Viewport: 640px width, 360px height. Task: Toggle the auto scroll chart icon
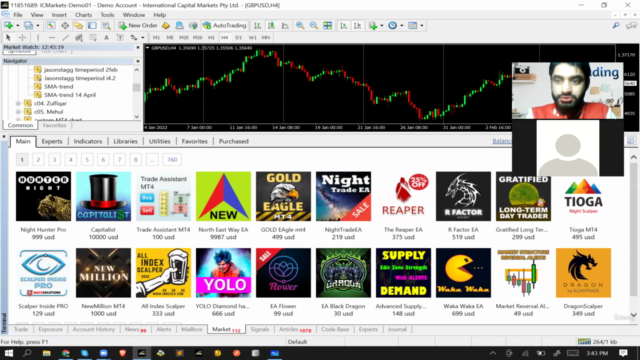tap(344, 25)
